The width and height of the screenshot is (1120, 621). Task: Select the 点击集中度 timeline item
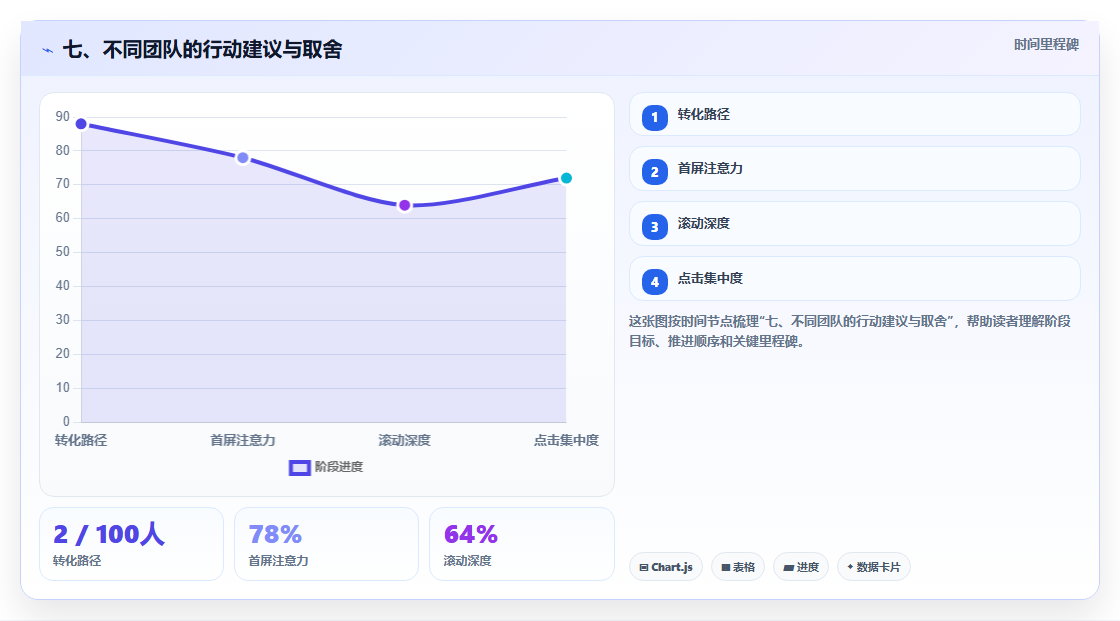point(854,279)
